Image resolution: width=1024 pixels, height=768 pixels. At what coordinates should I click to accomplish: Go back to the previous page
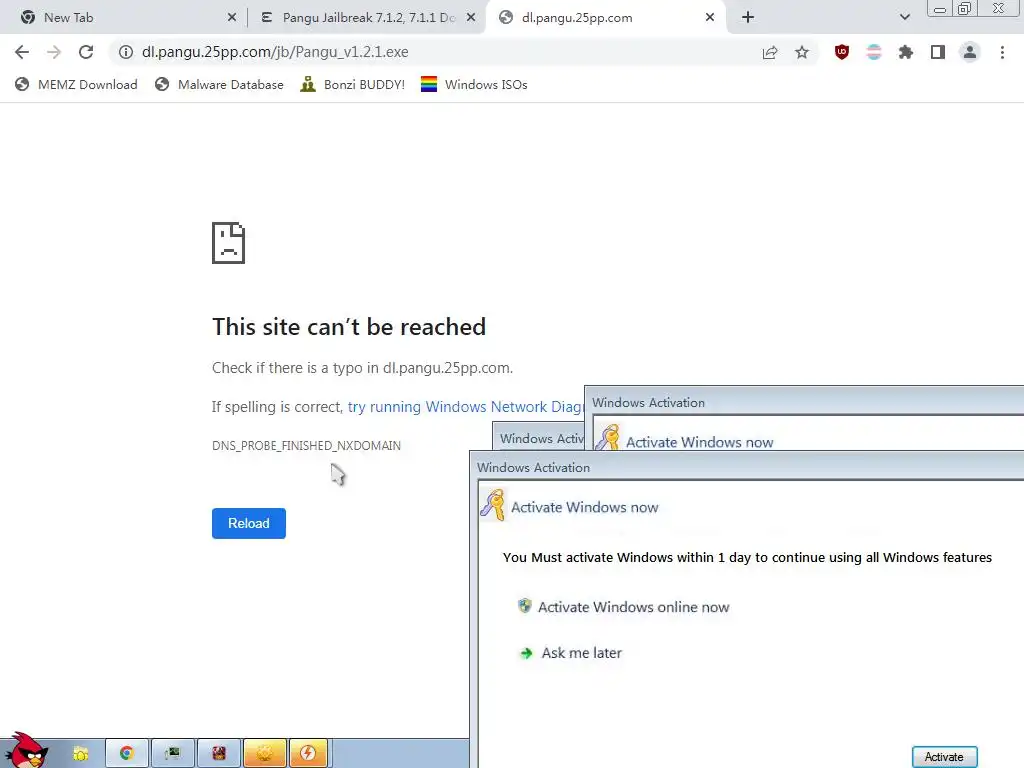[22, 52]
